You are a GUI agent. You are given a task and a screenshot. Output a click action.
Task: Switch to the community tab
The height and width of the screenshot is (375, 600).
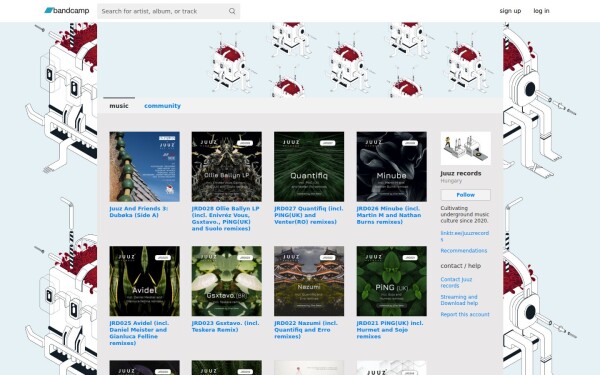click(162, 106)
